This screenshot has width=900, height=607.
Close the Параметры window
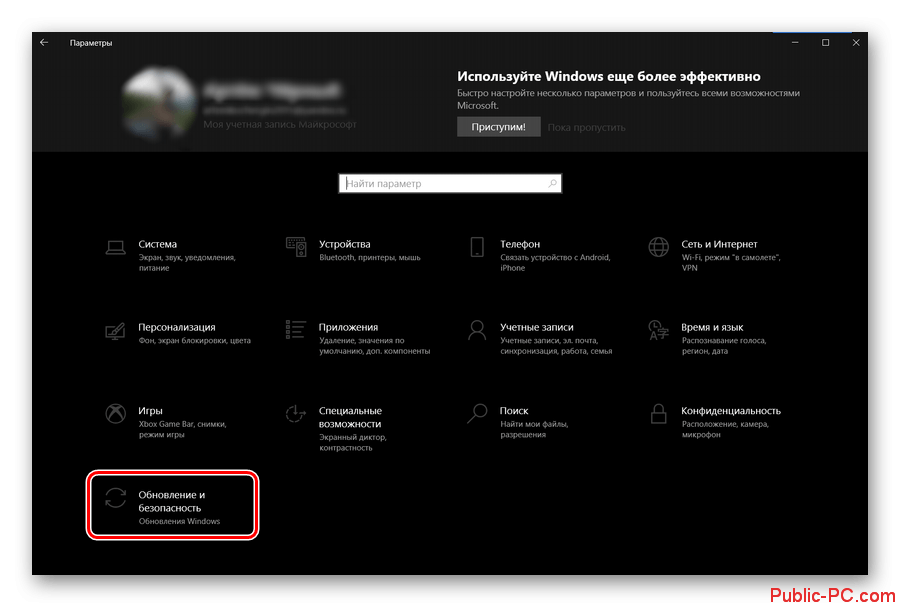point(856,42)
